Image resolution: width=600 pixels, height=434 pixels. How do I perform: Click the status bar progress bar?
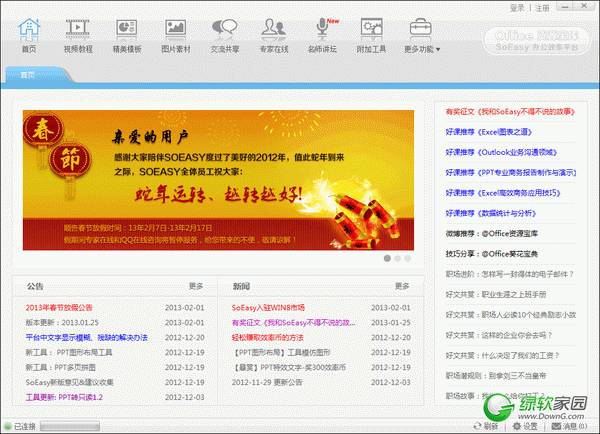(x=70, y=426)
